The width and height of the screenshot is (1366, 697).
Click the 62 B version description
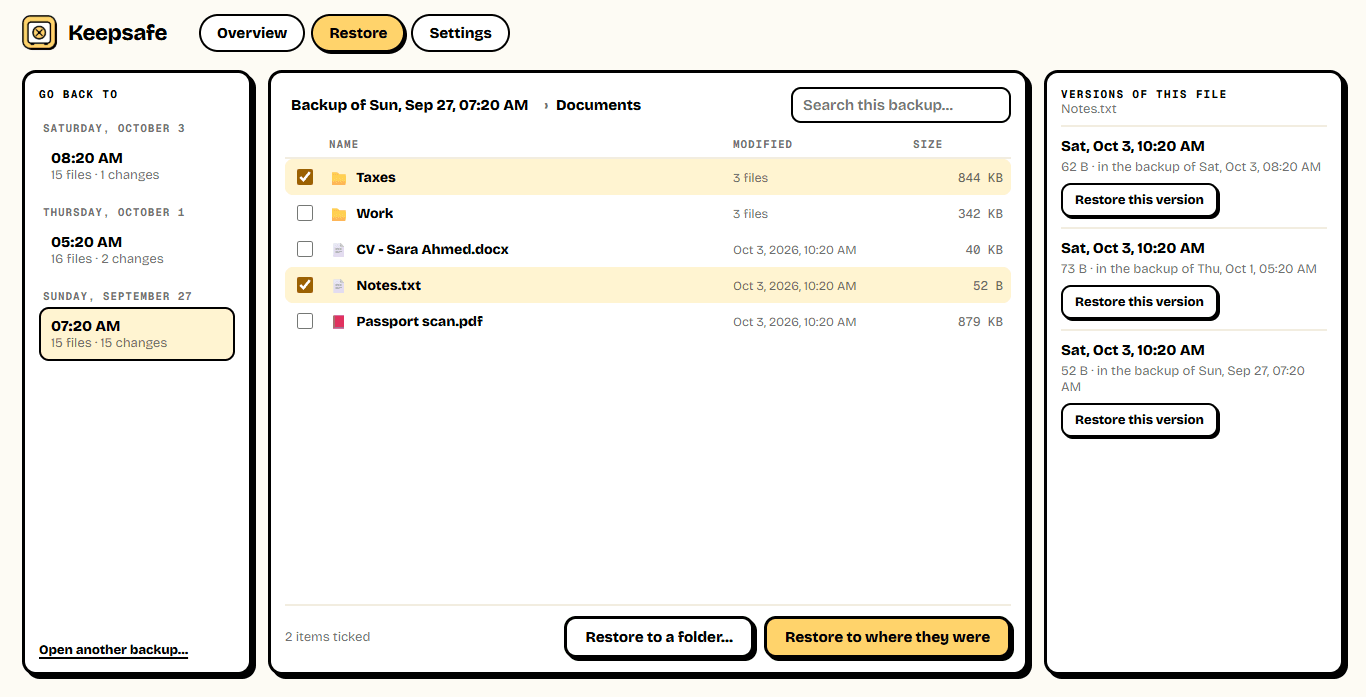coord(1191,167)
